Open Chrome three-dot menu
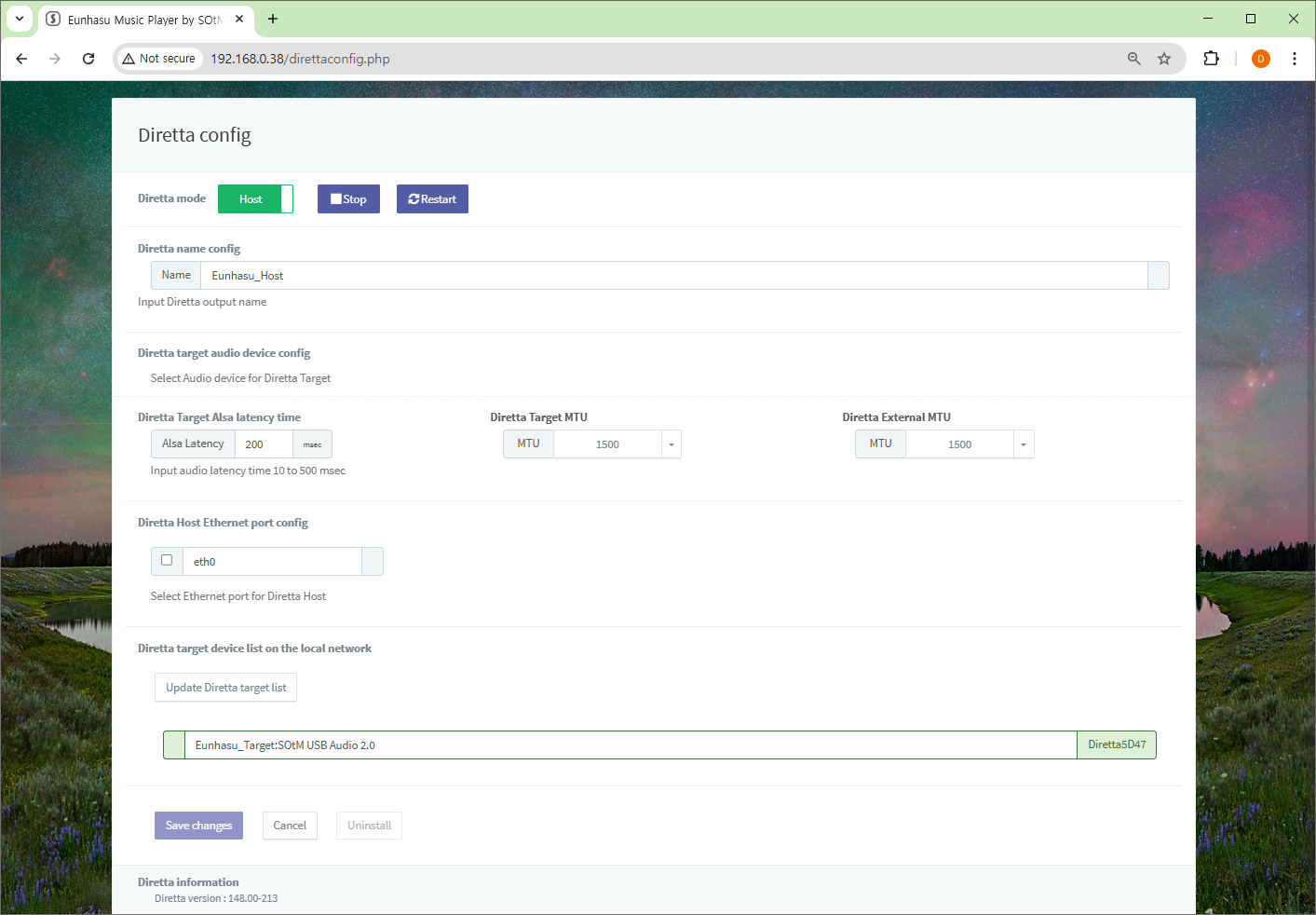This screenshot has height=915, width=1316. (x=1294, y=59)
